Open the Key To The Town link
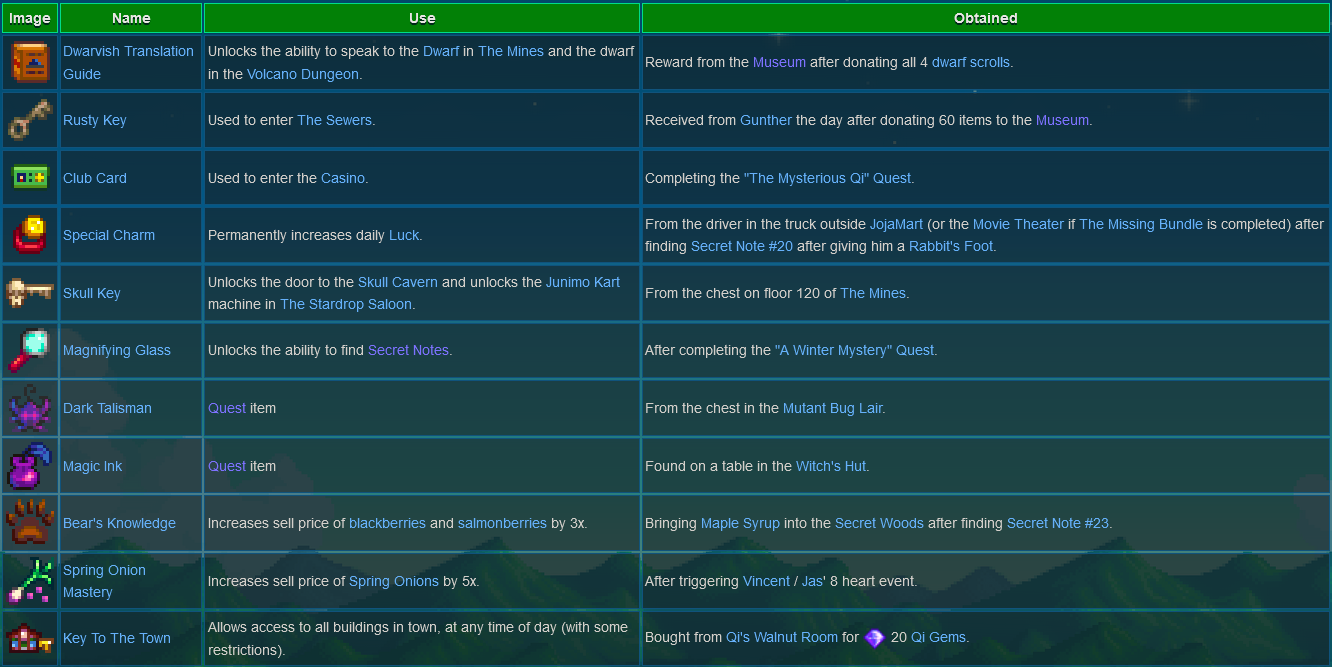 117,638
